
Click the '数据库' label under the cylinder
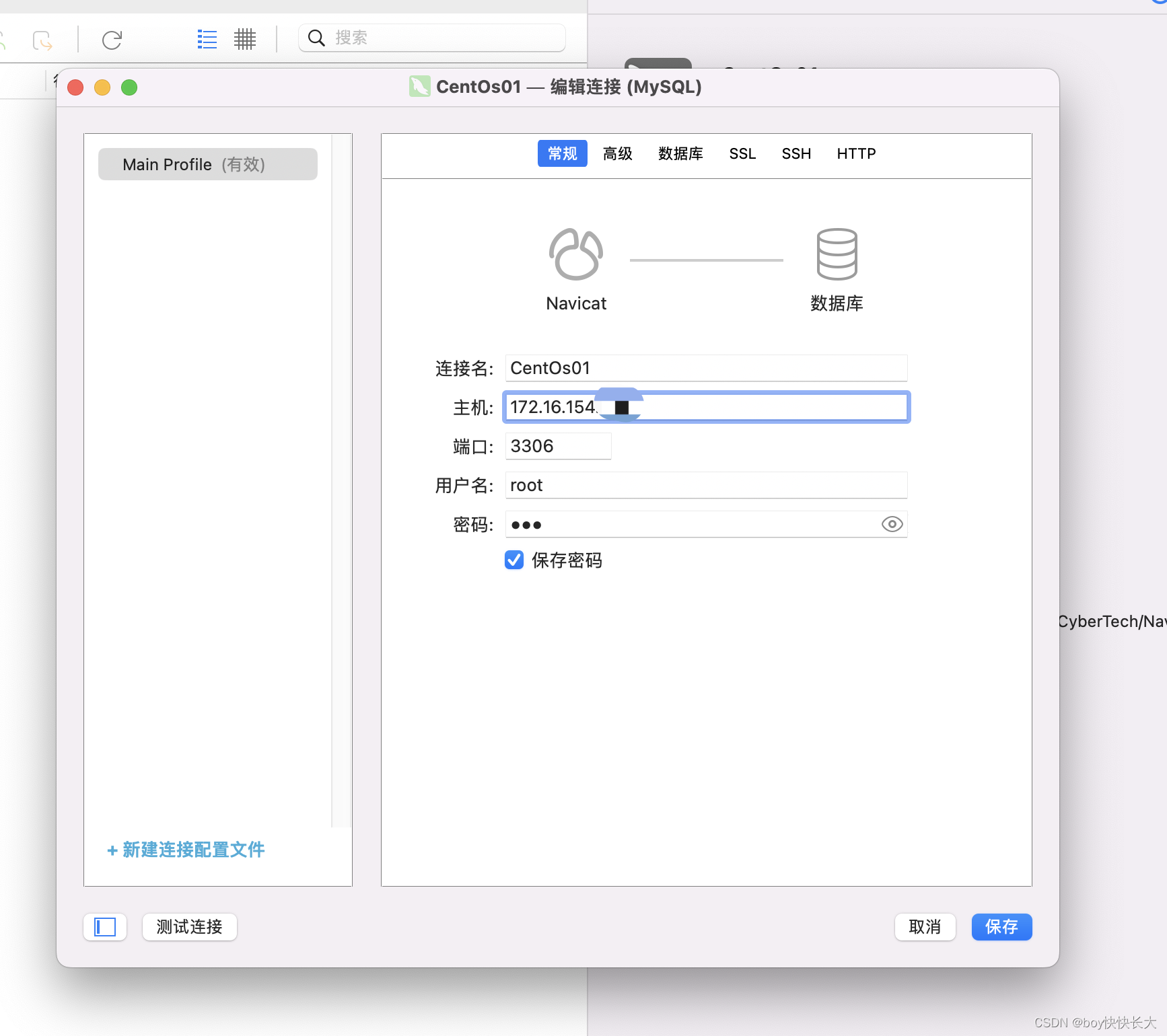click(x=837, y=303)
